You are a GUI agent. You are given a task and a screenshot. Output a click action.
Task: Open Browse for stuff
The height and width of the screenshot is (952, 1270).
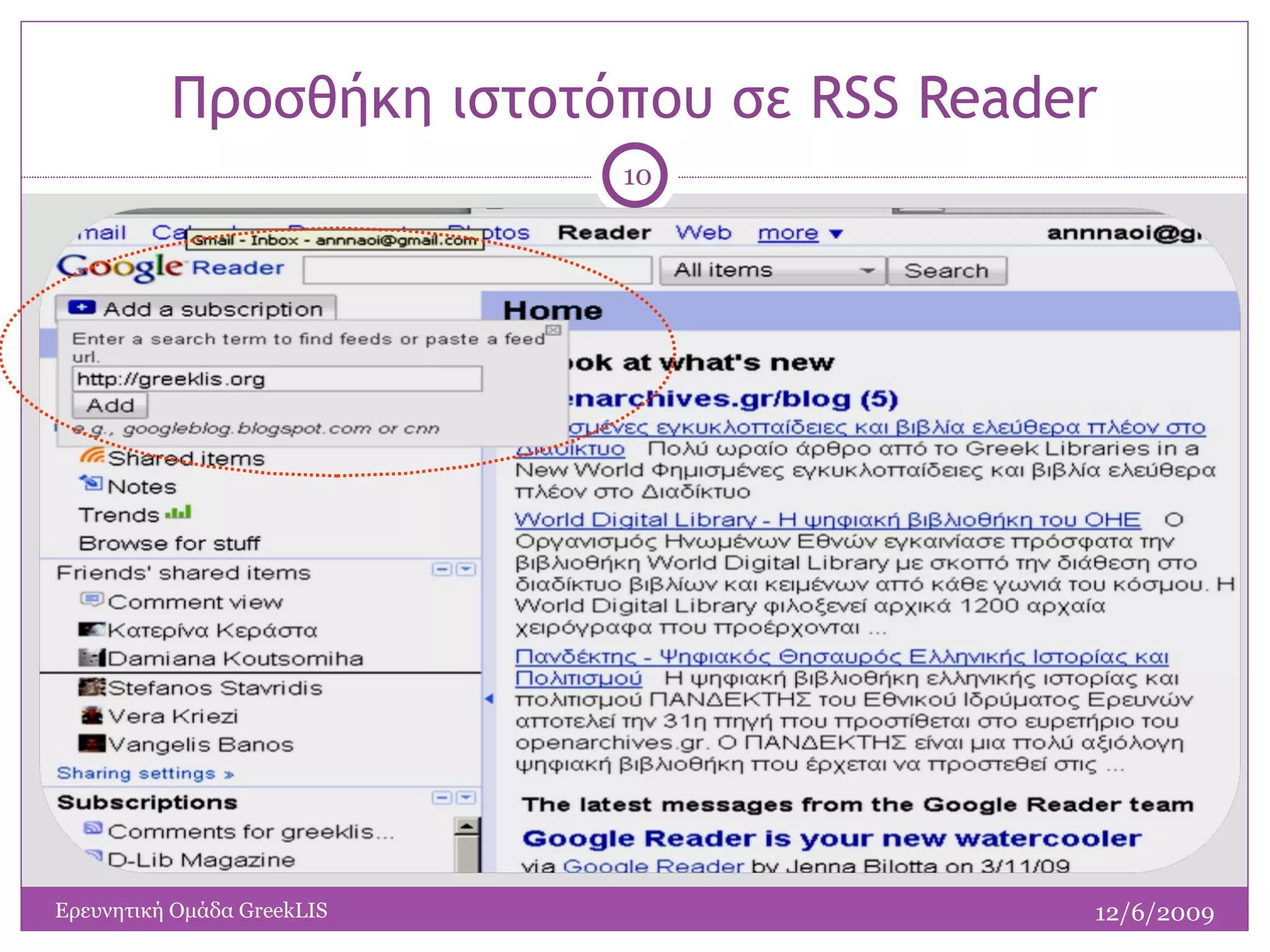coord(169,544)
